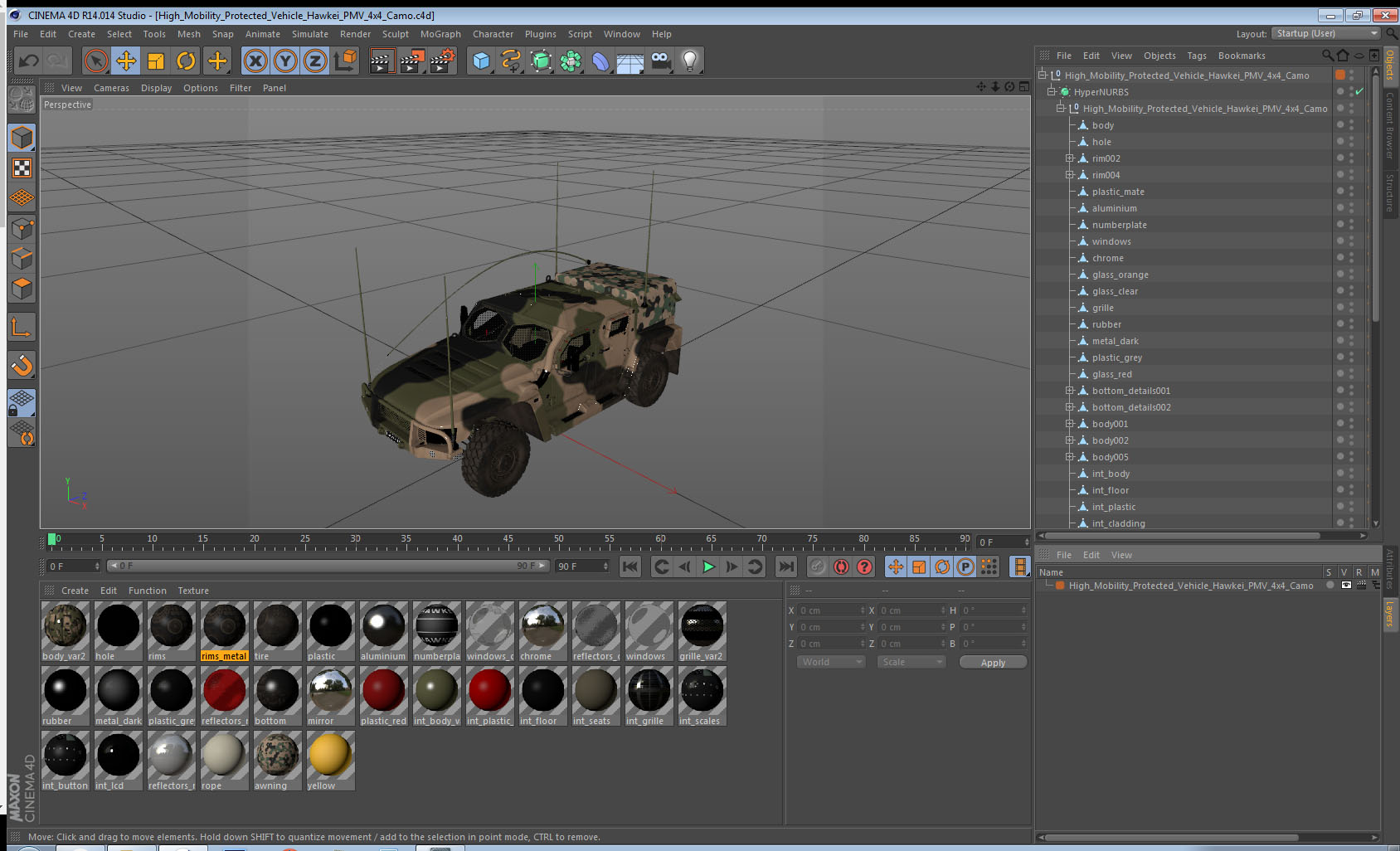Activate the Scale tool
The height and width of the screenshot is (851, 1400).
(156, 61)
